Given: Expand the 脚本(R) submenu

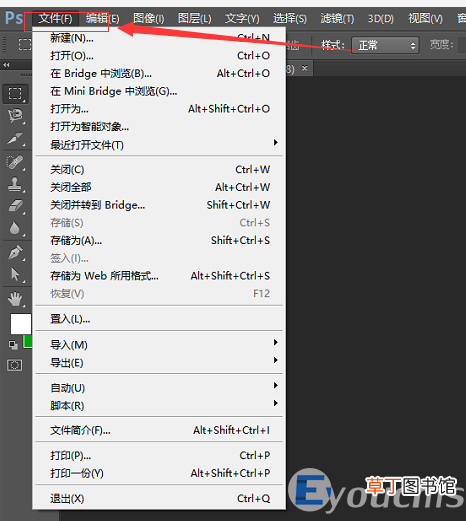Looking at the screenshot, I should 159,406.
